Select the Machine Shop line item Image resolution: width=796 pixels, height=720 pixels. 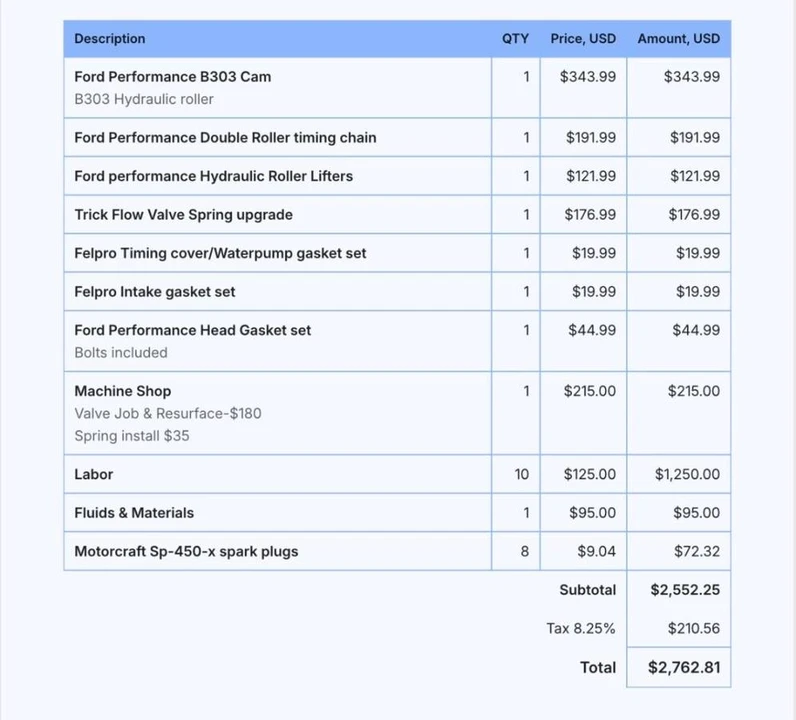(397, 413)
